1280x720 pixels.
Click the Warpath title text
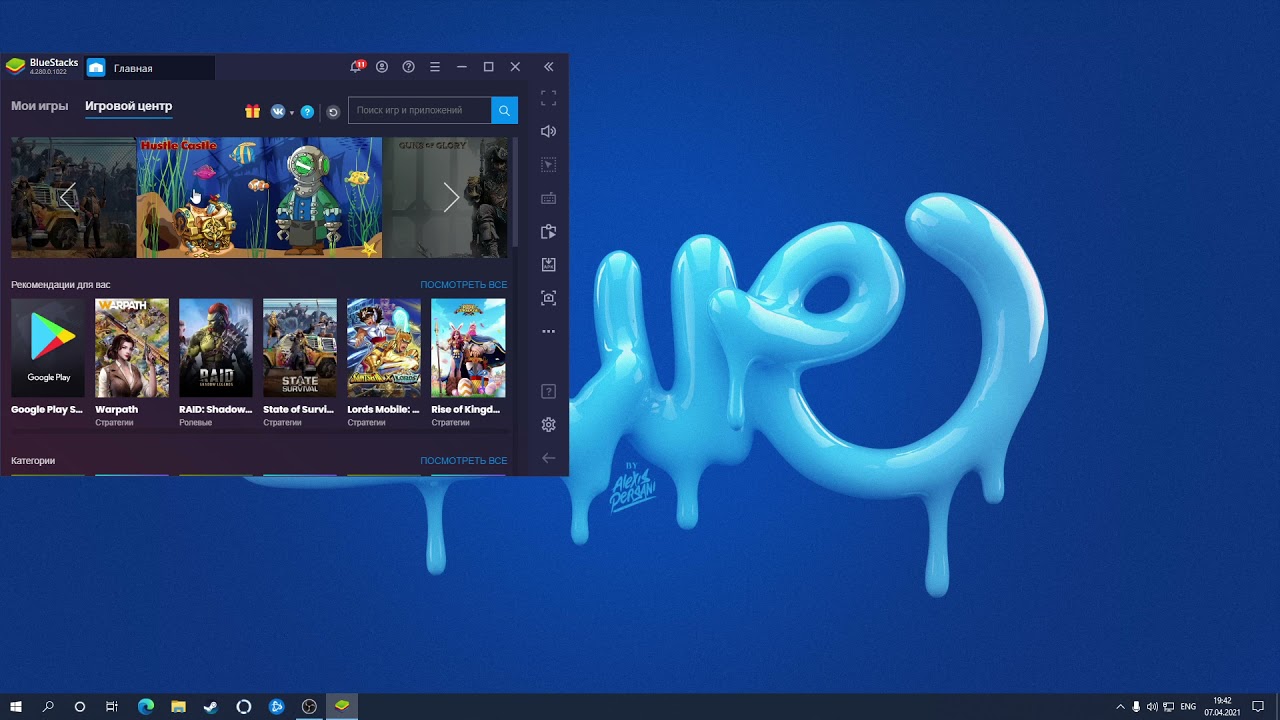click(117, 410)
